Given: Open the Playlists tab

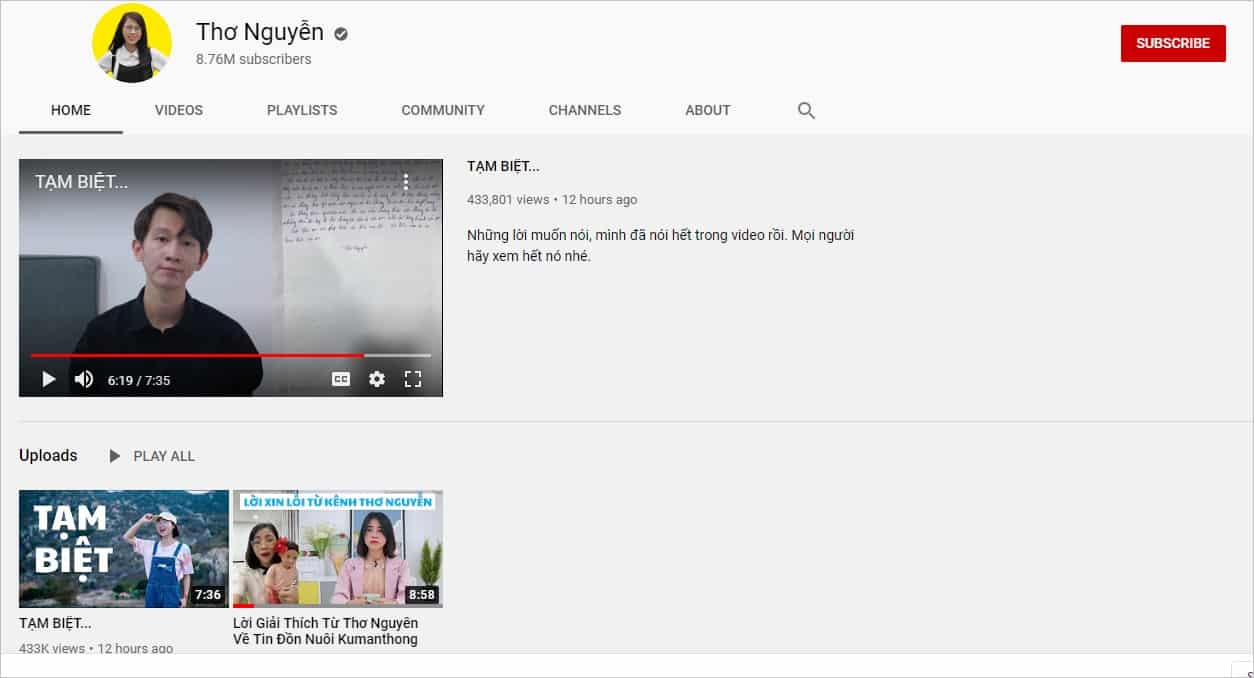Looking at the screenshot, I should click(x=302, y=110).
